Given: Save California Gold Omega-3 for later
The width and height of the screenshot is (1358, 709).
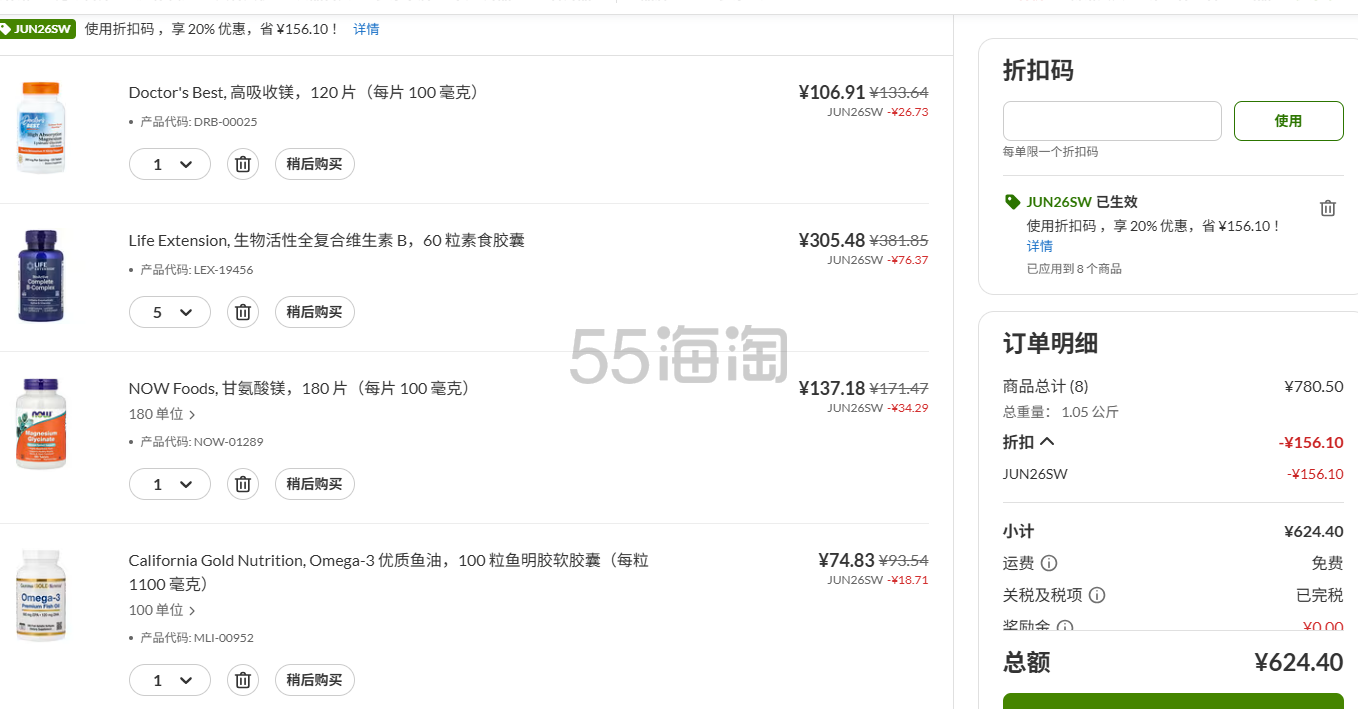Looking at the screenshot, I should tap(315, 680).
